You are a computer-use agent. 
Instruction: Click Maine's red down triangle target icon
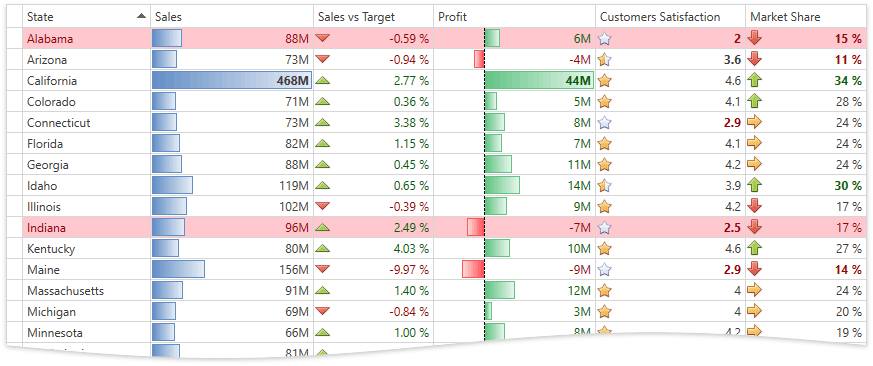[323, 269]
